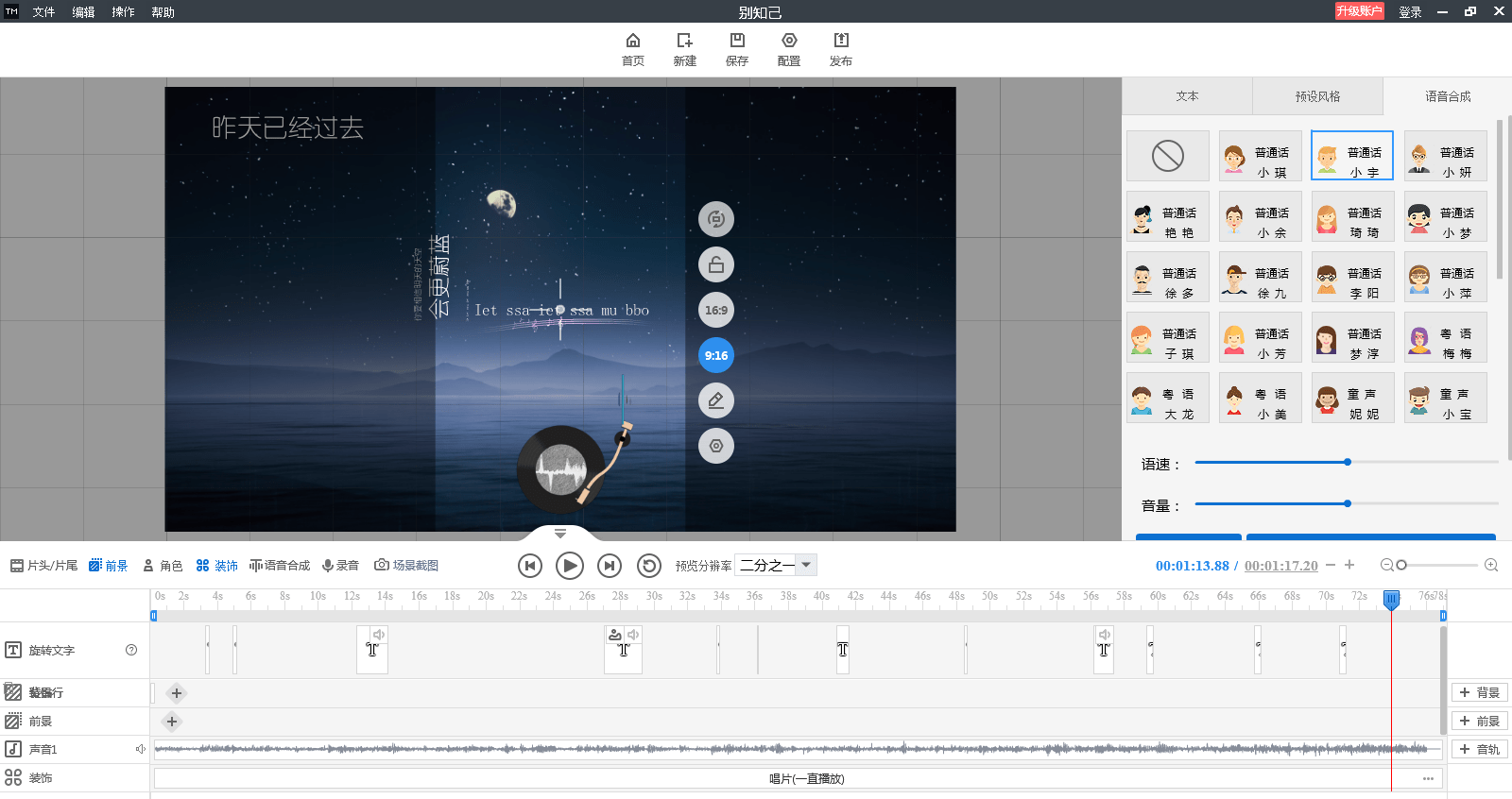Add clip with plus in 前景 track
The image size is (1512, 799).
171,722
